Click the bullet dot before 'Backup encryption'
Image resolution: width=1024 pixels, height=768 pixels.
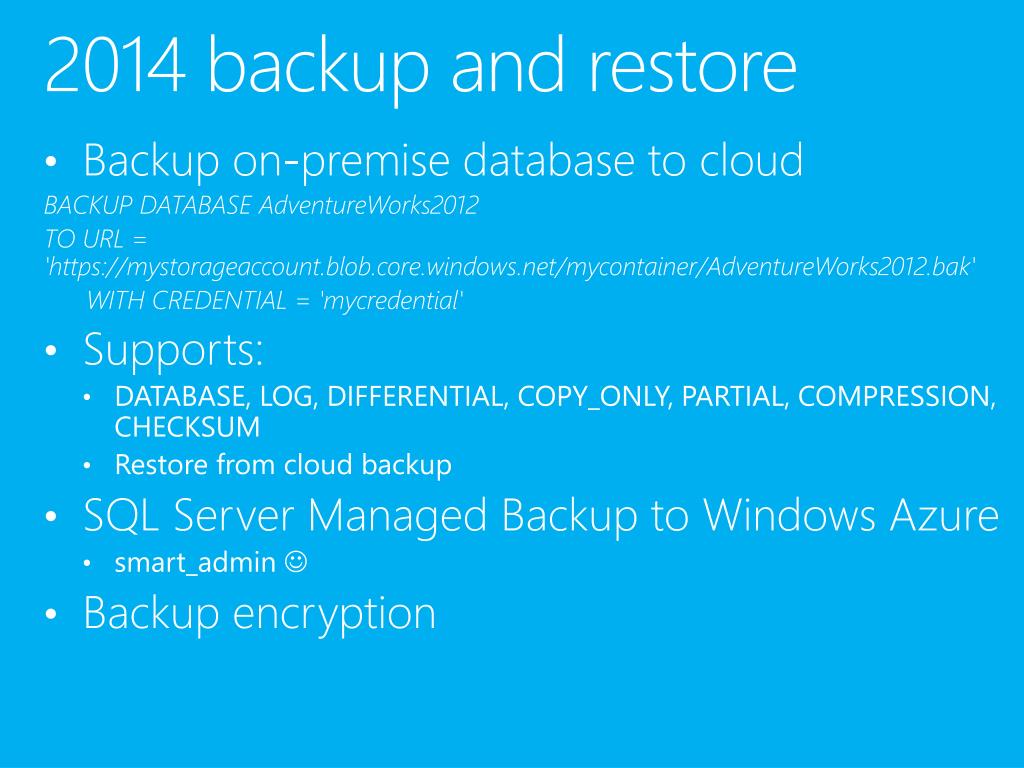[52, 614]
